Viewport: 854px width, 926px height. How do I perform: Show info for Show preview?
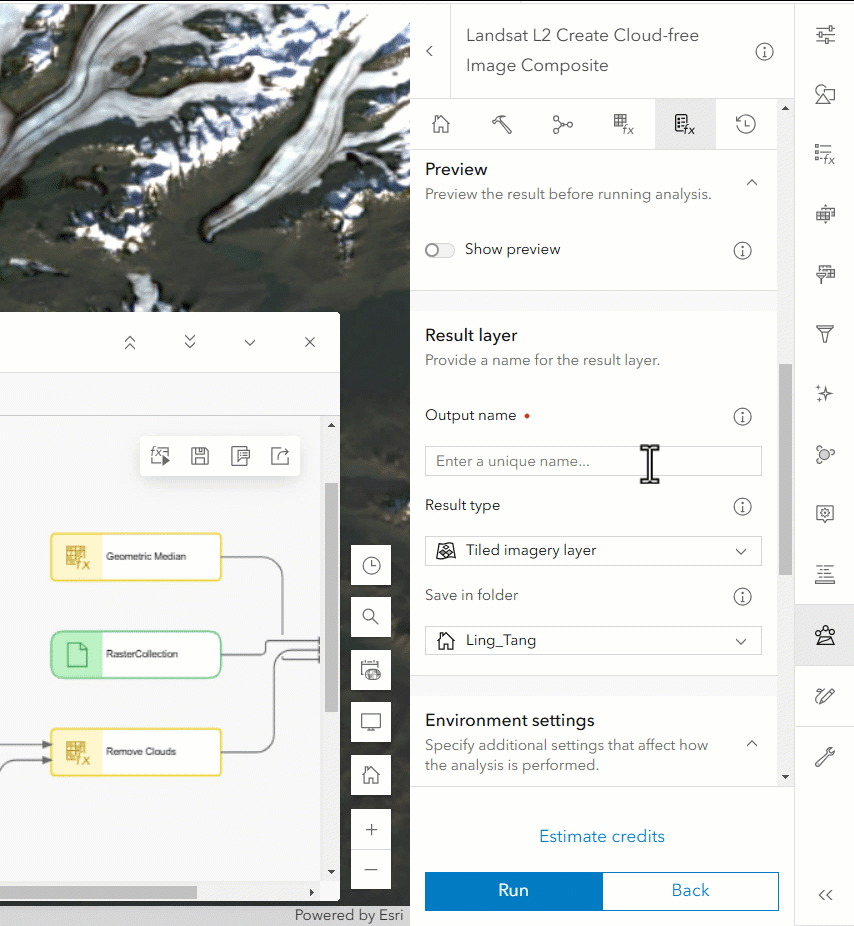[x=742, y=250]
